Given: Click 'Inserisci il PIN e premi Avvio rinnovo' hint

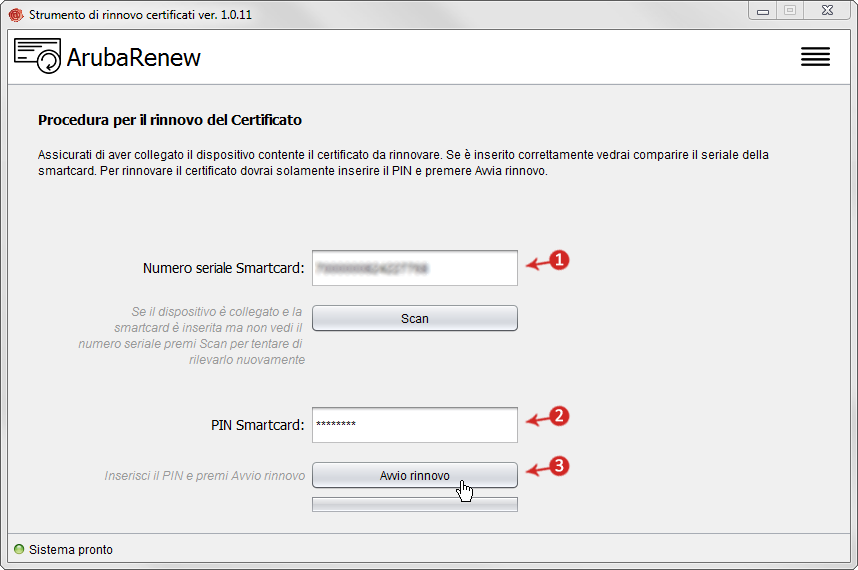Looking at the screenshot, I should 205,476.
